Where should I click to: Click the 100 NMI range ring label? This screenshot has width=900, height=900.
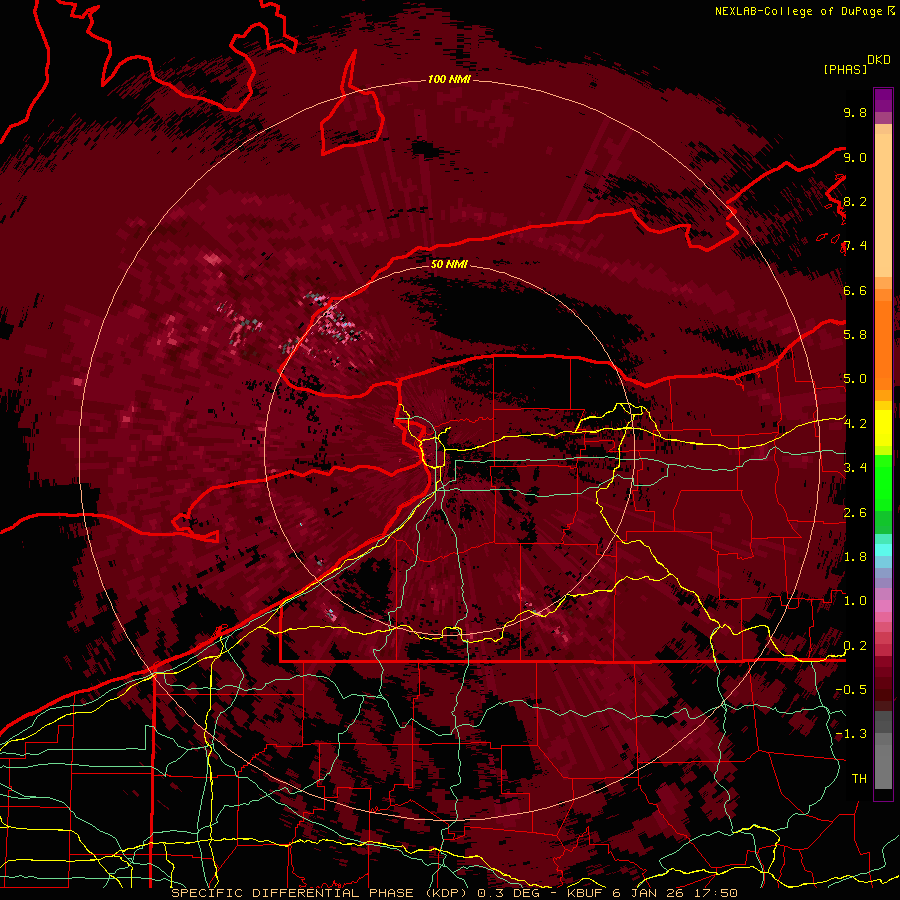point(449,79)
